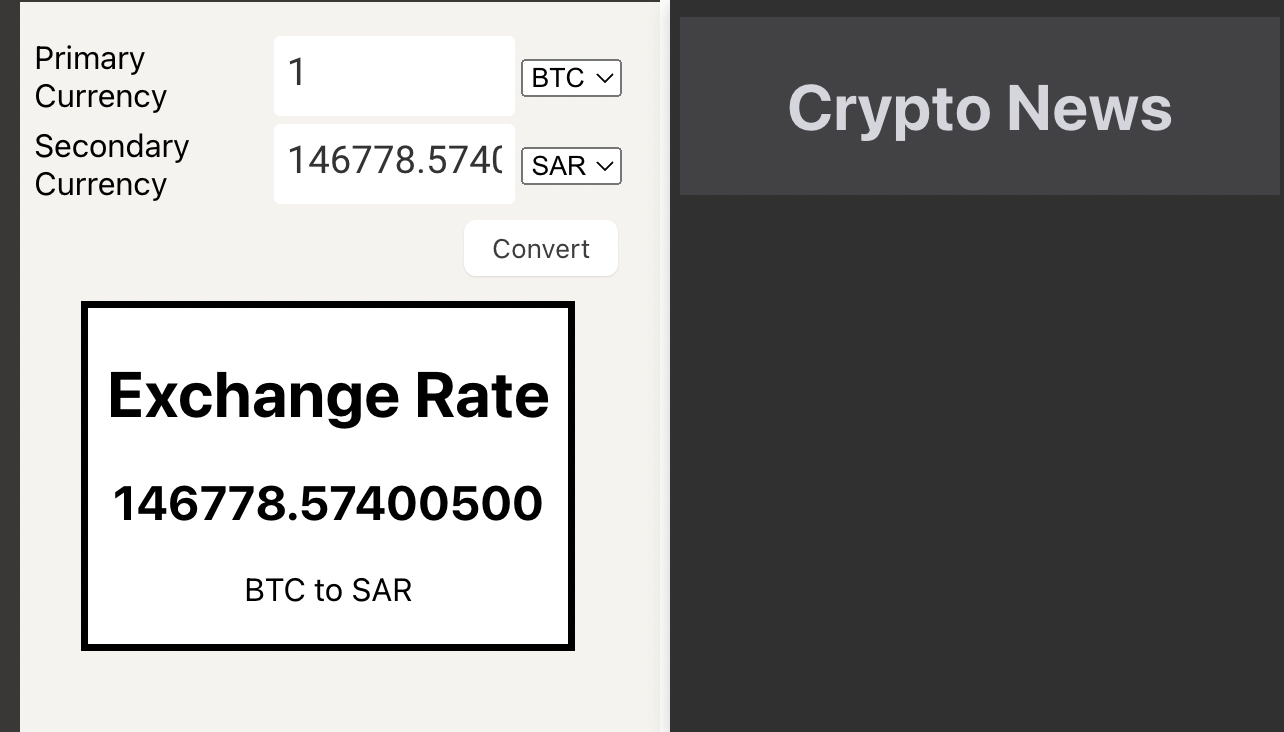Click the Convert button
Image resolution: width=1284 pixels, height=732 pixels.
point(541,248)
